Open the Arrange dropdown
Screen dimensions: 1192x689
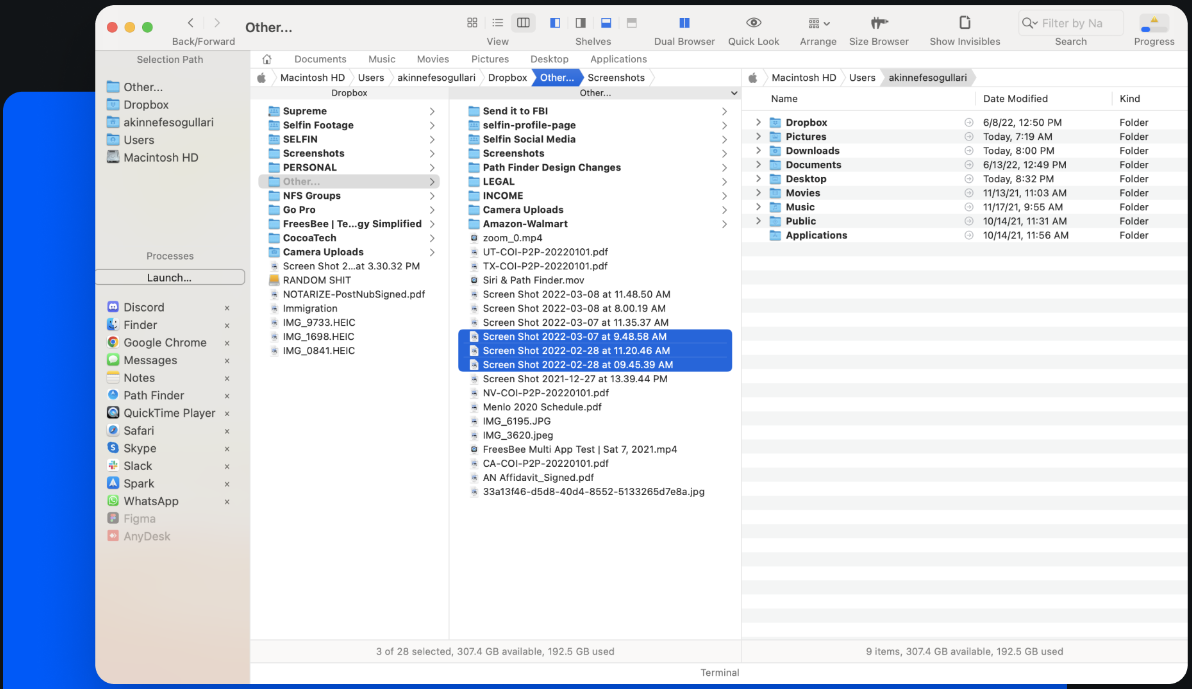coord(819,23)
